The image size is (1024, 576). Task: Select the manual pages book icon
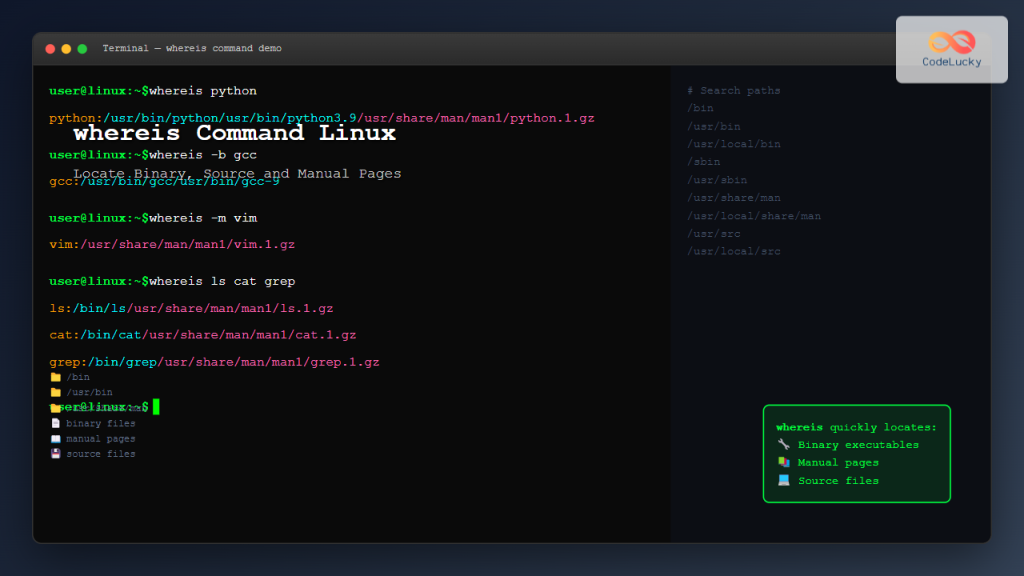[55, 438]
